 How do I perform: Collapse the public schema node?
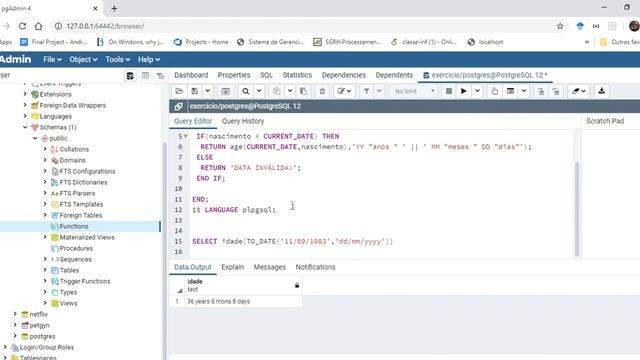click(35, 138)
